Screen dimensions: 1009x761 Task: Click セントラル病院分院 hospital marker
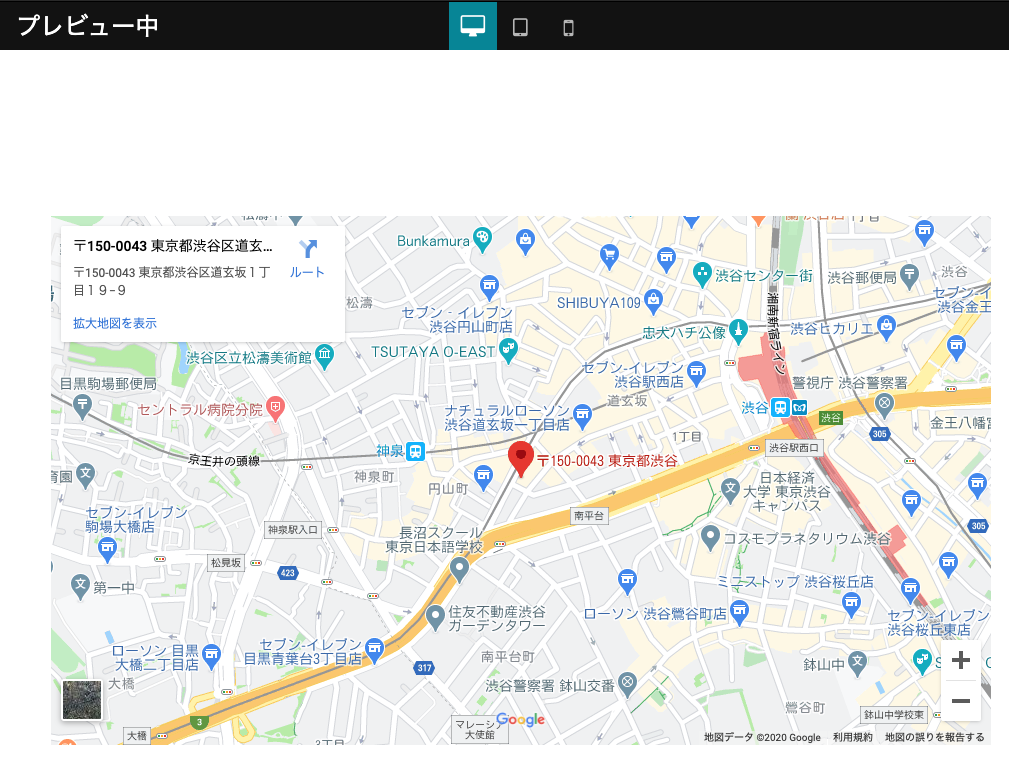pos(275,408)
